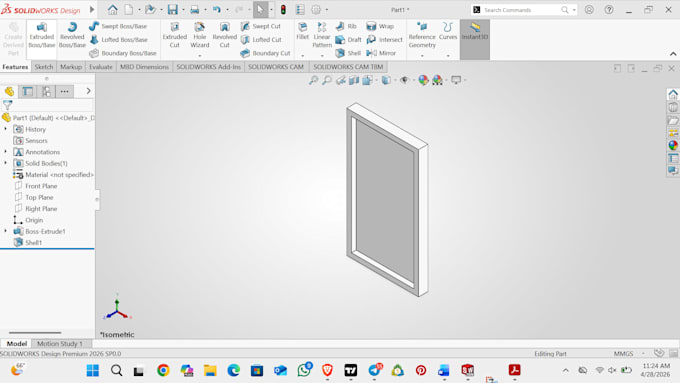Screen dimensions: 680x383
Task: Select the Draft tool
Action: [348, 39]
